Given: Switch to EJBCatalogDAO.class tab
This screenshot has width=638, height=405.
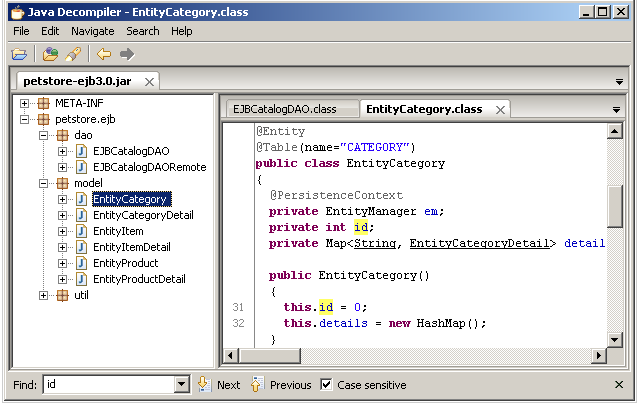Looking at the screenshot, I should coord(285,109).
